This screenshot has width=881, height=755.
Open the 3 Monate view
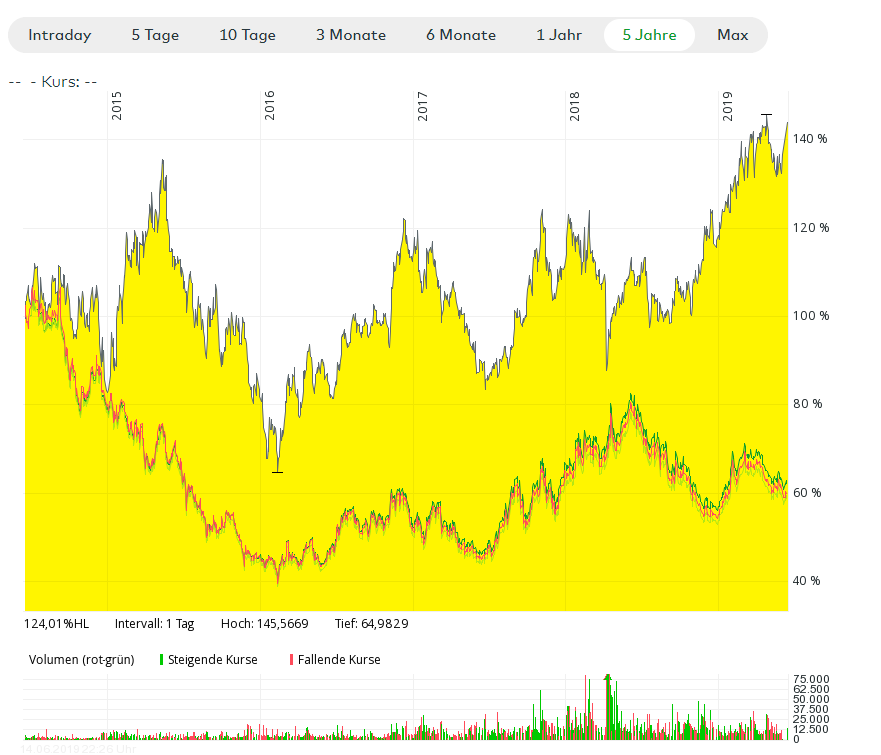[351, 35]
